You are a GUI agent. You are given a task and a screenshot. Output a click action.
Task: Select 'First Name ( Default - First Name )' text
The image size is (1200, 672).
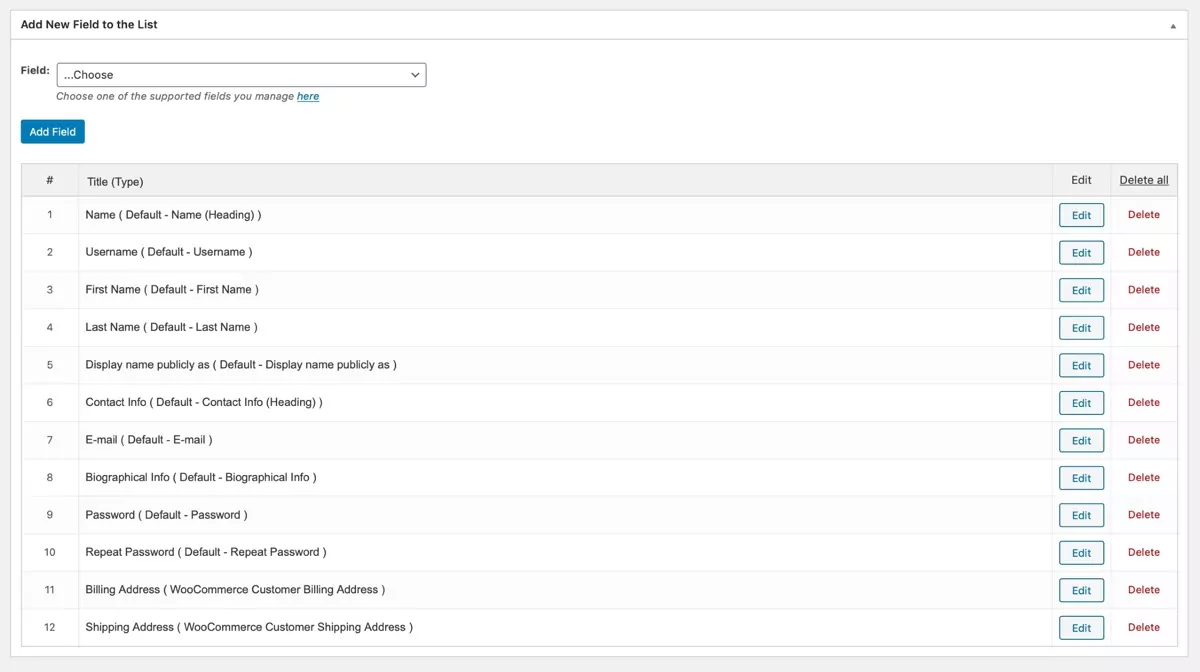pyautogui.click(x=172, y=289)
